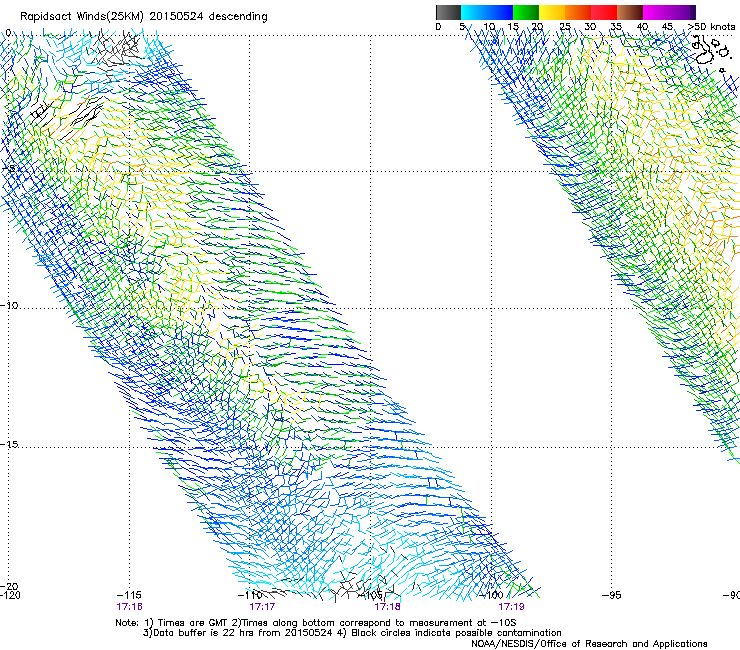
Task: Click the green 15–20 knots legend swatch
Action: (526, 12)
